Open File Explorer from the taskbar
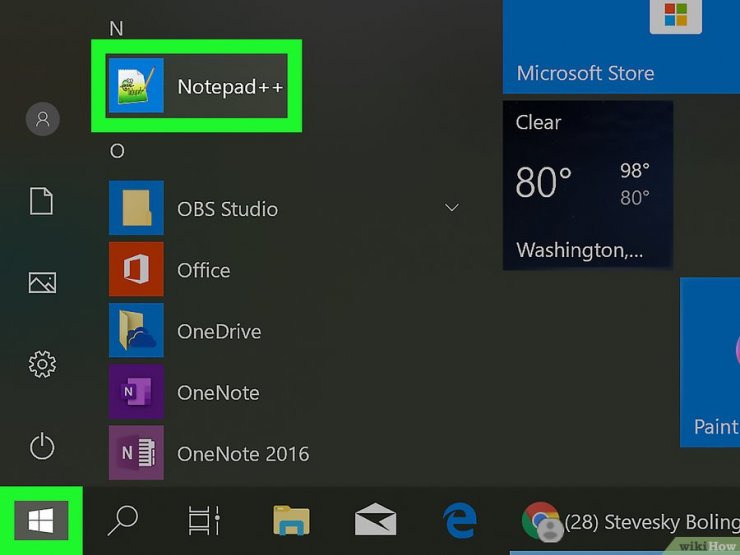Image resolution: width=740 pixels, height=555 pixels. pos(291,520)
